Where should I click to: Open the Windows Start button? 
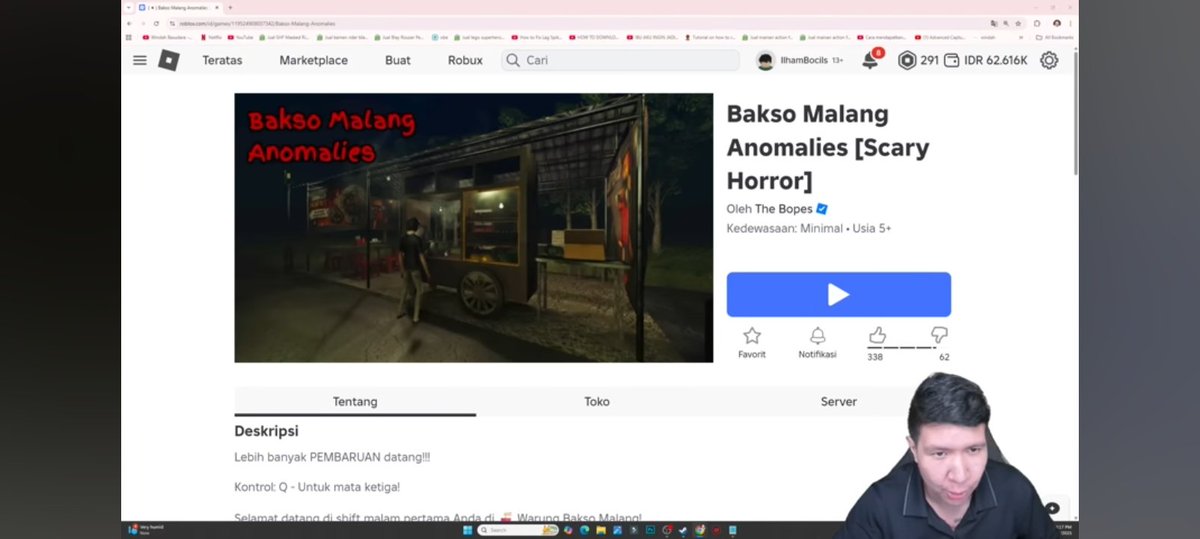tap(468, 530)
